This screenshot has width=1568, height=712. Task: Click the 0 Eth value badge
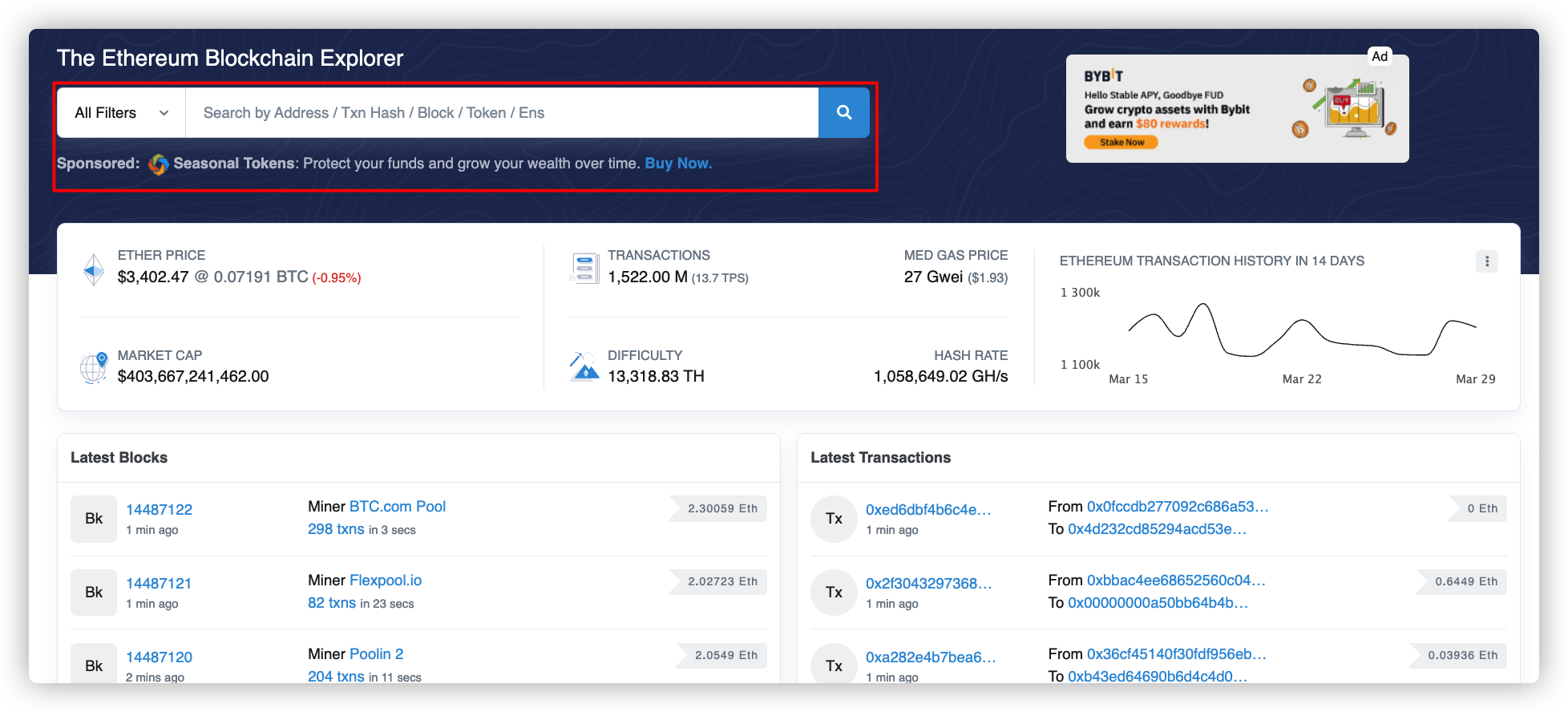(x=1478, y=508)
